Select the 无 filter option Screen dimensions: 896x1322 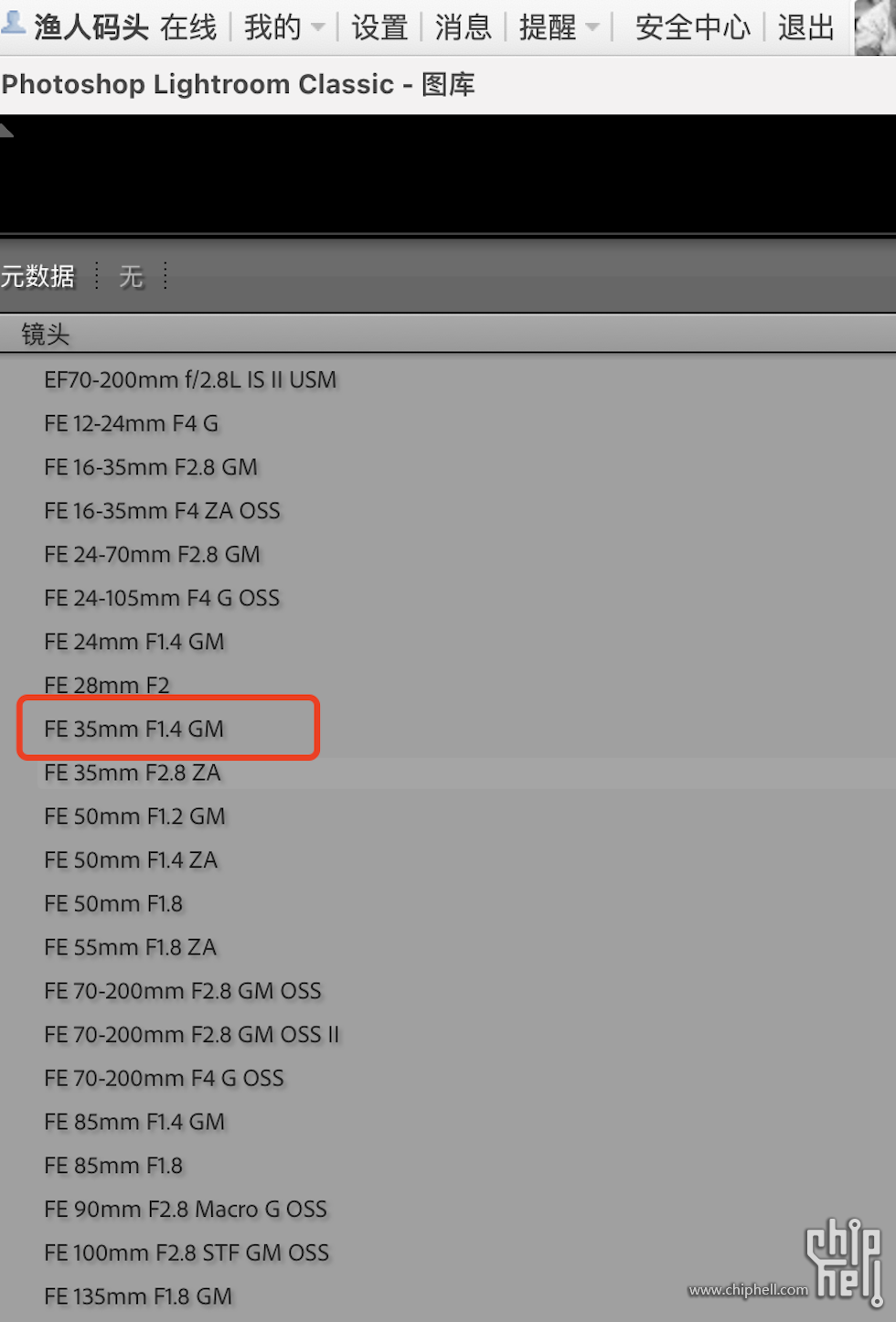tap(131, 276)
